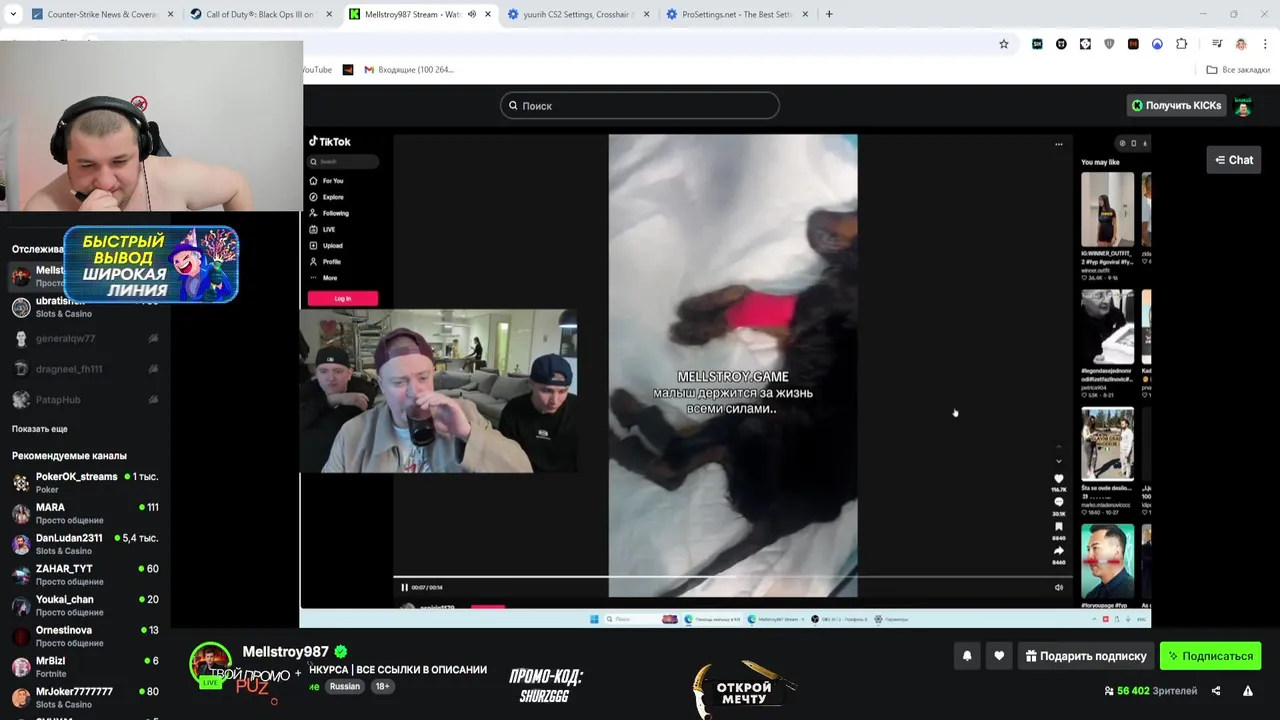This screenshot has width=1280, height=720.
Task: Open the shield extension icon
Action: click(x=1109, y=44)
